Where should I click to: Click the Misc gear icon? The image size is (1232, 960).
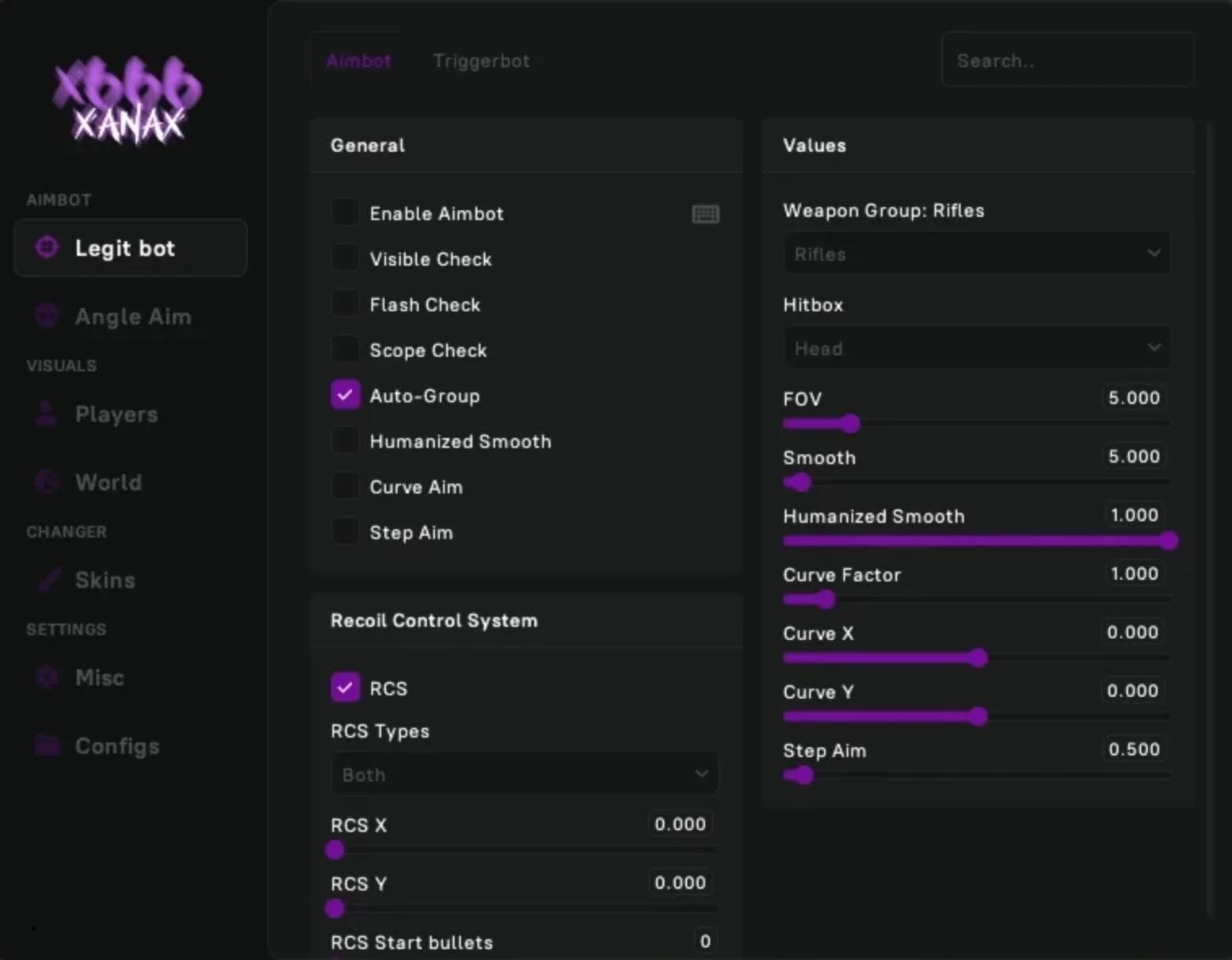tap(48, 677)
